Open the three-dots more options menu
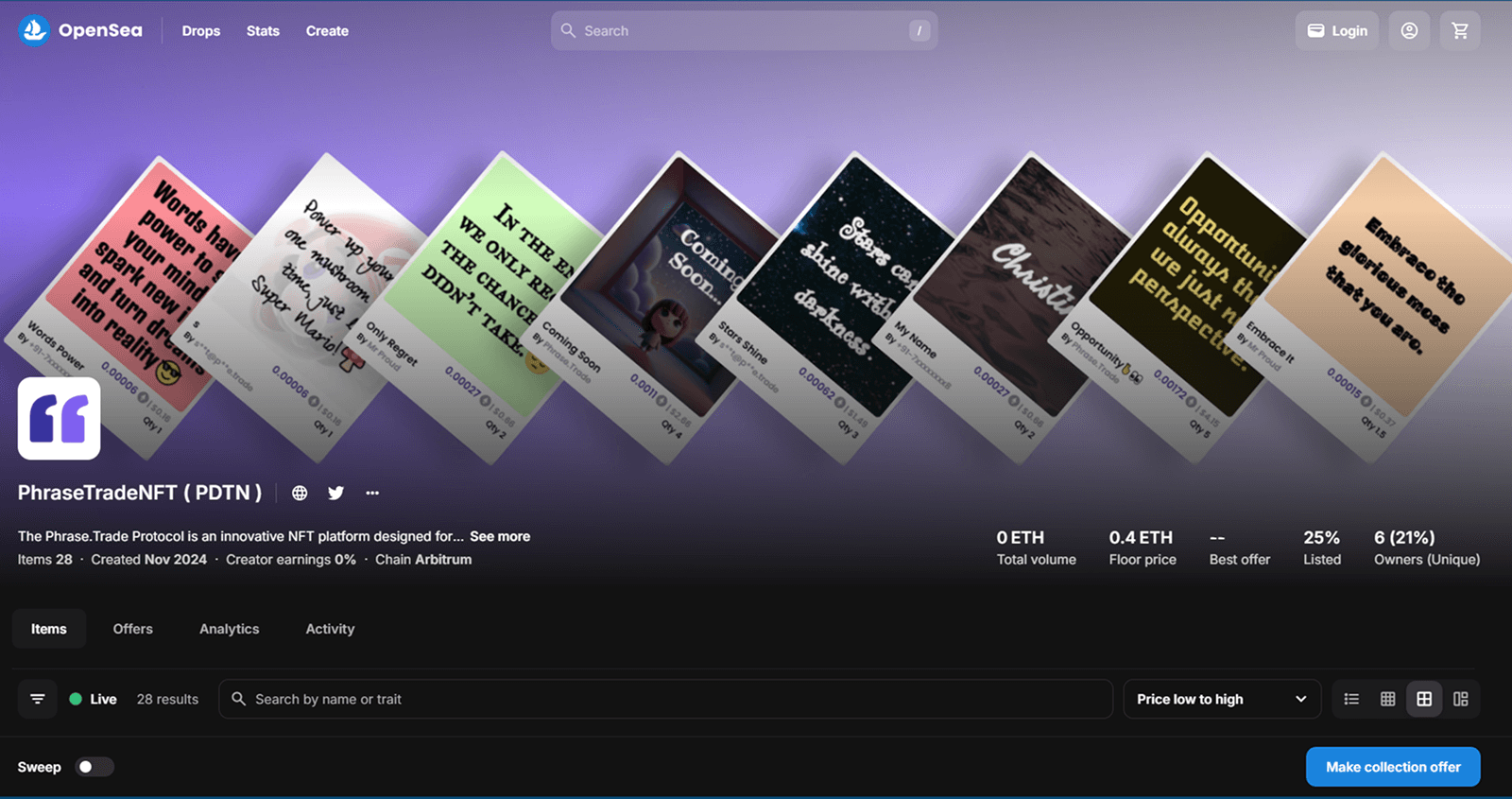The image size is (1512, 799). (372, 493)
